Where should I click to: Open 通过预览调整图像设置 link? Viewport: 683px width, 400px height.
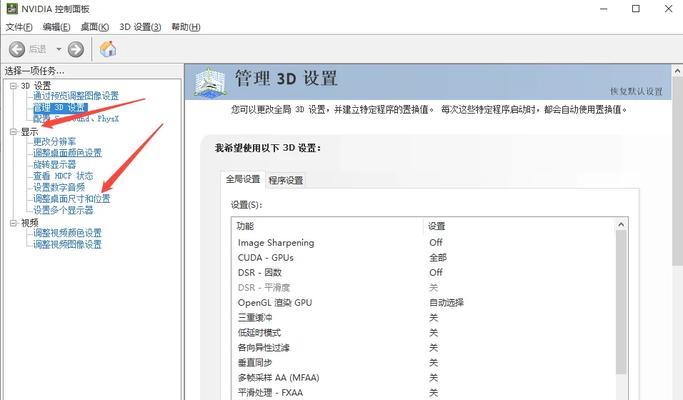76,96
